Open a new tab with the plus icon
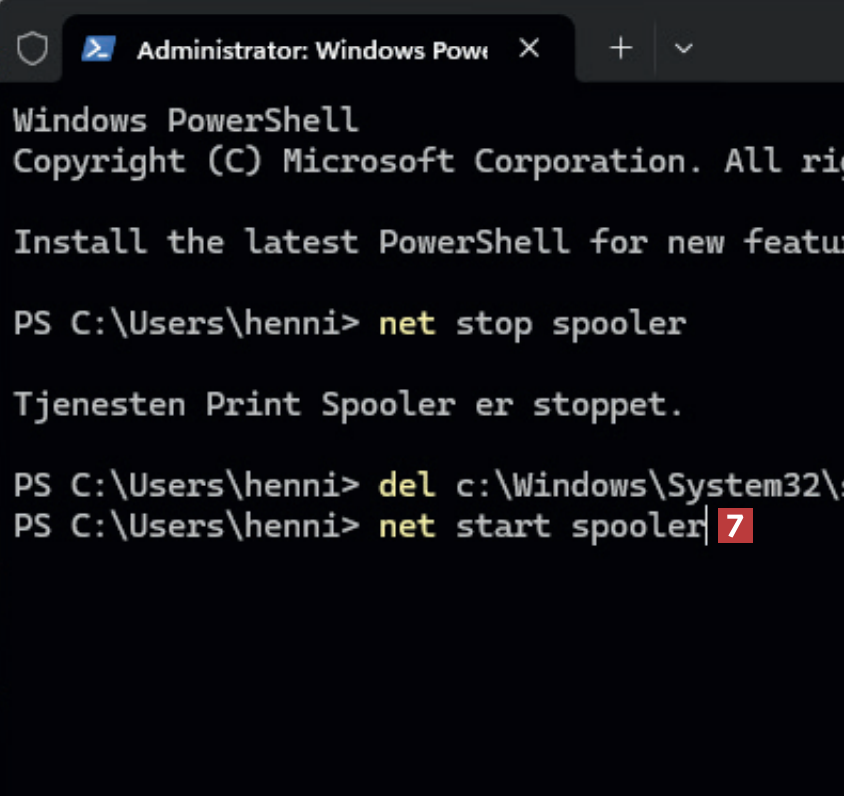The width and height of the screenshot is (844, 796). coord(622,48)
